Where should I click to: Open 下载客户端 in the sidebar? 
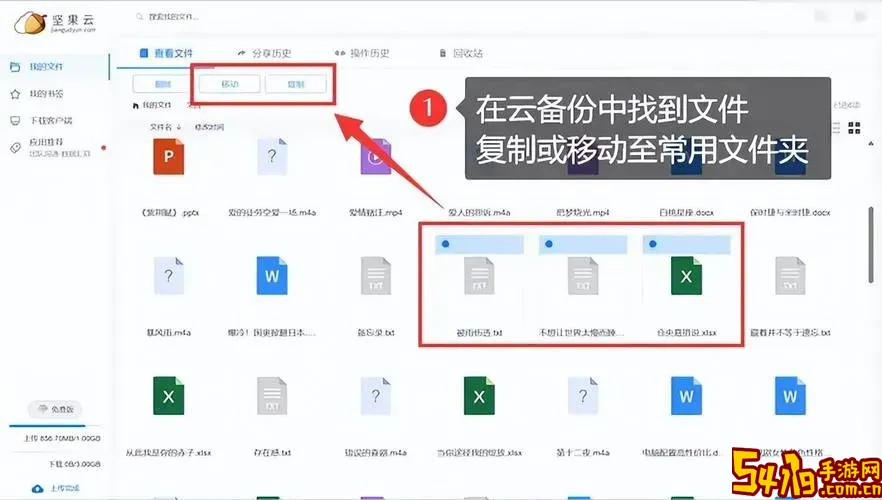(x=51, y=120)
